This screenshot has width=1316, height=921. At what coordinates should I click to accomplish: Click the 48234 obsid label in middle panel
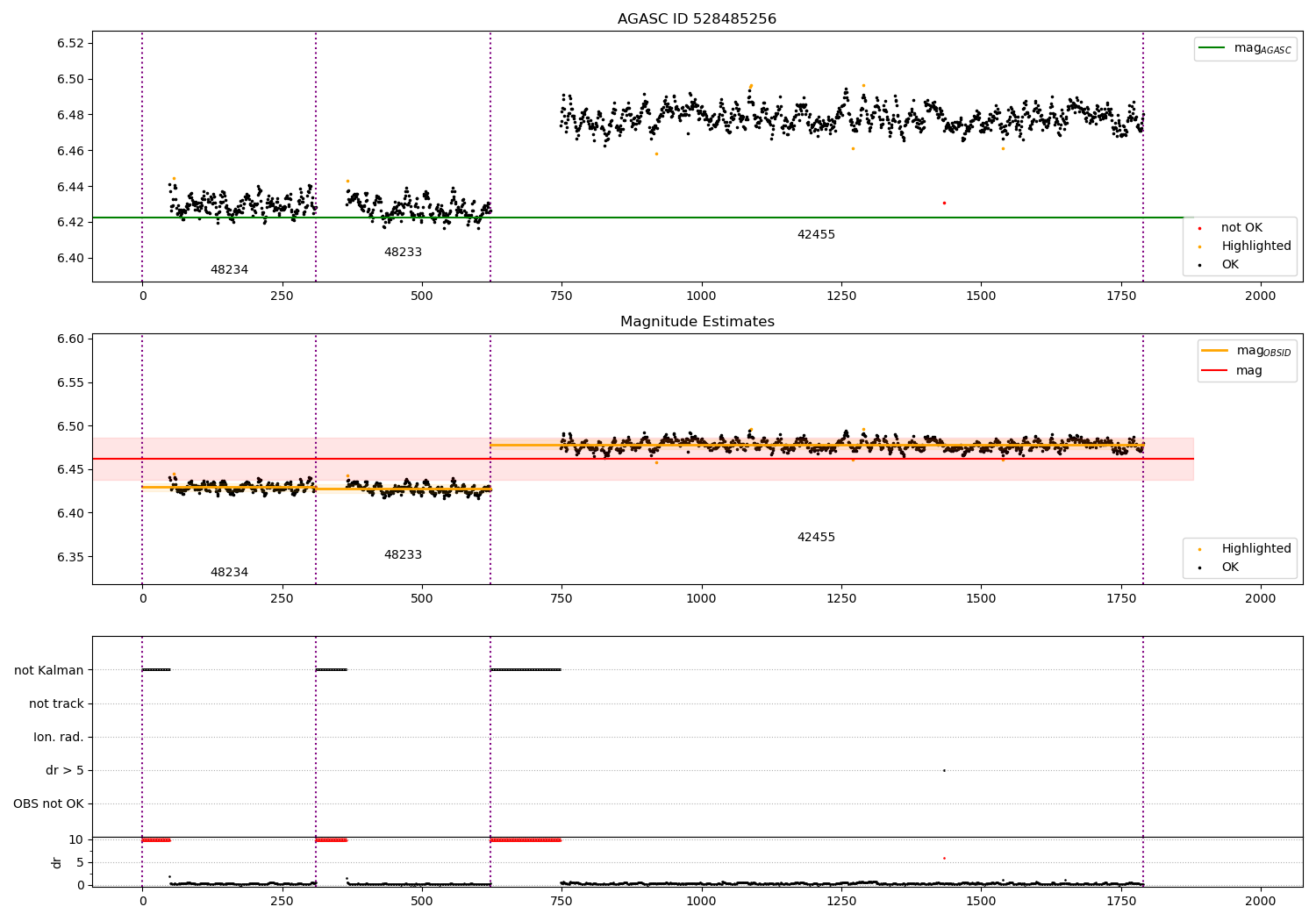click(229, 573)
